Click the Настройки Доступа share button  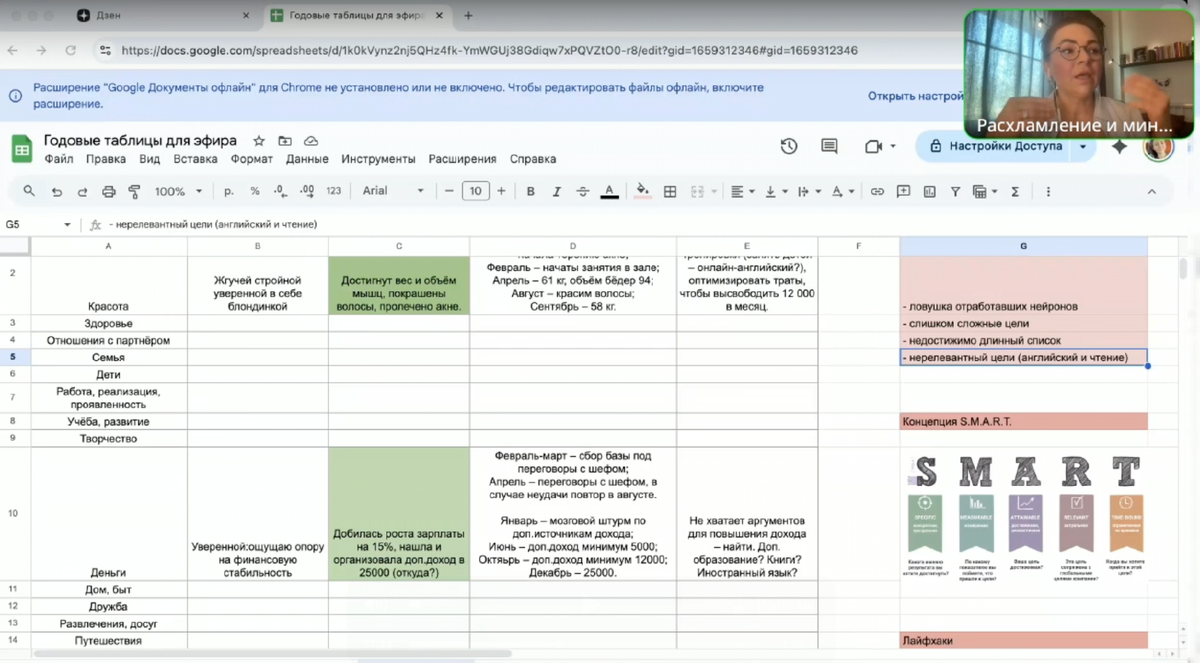pyautogui.click(x=995, y=146)
